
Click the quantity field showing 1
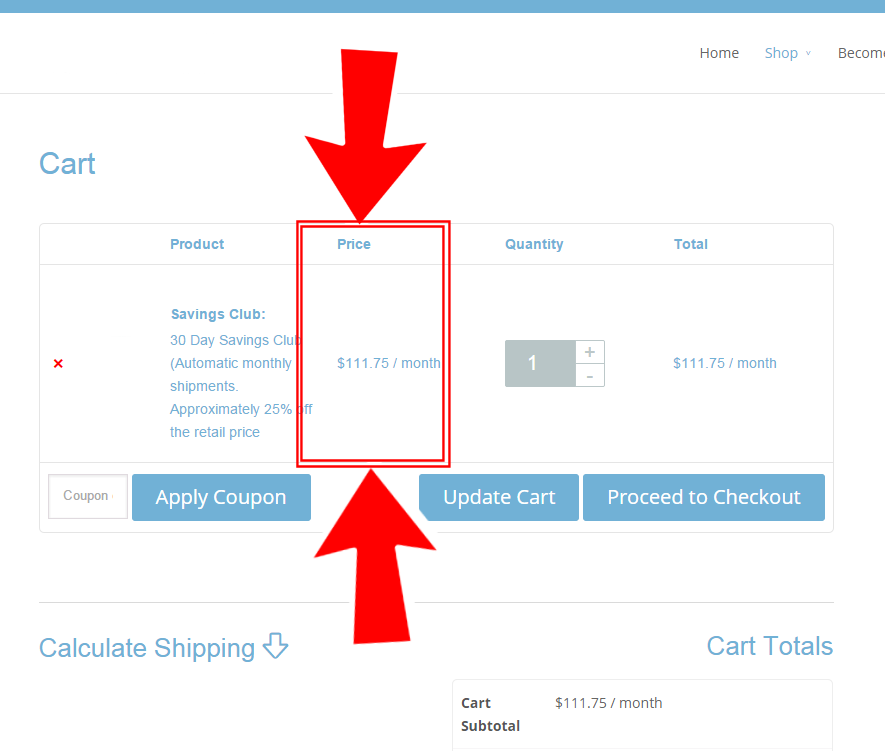coord(540,363)
